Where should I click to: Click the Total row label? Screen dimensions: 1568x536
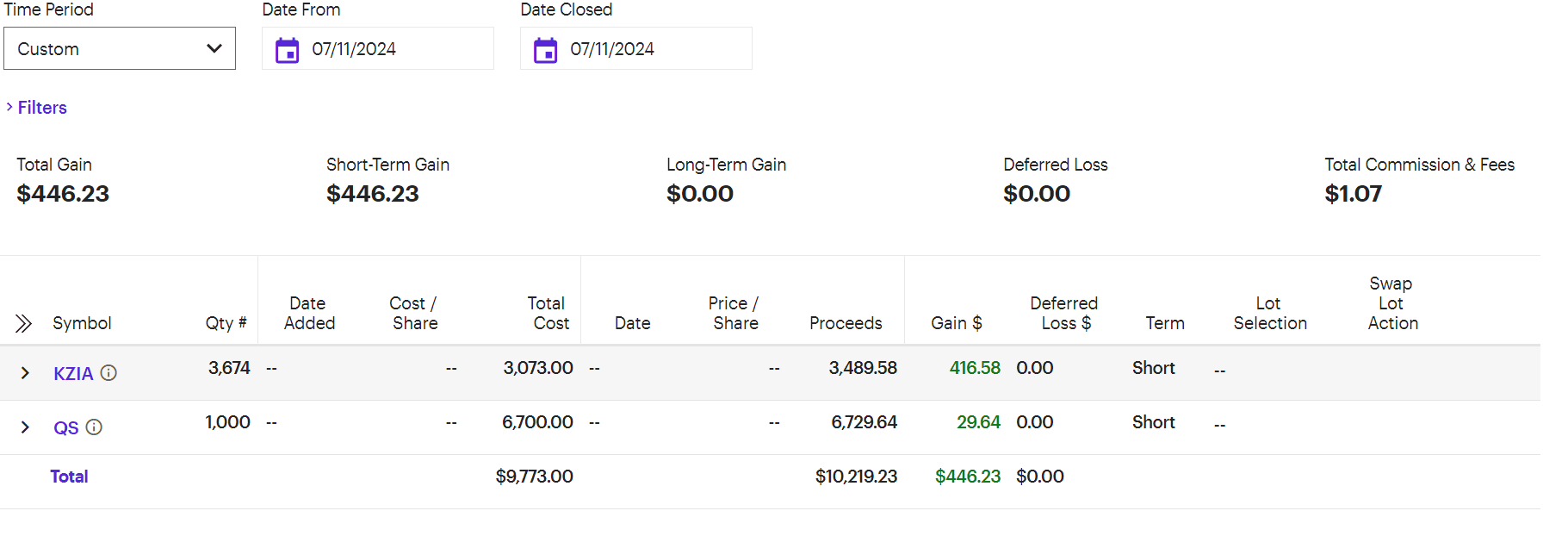pyautogui.click(x=69, y=477)
